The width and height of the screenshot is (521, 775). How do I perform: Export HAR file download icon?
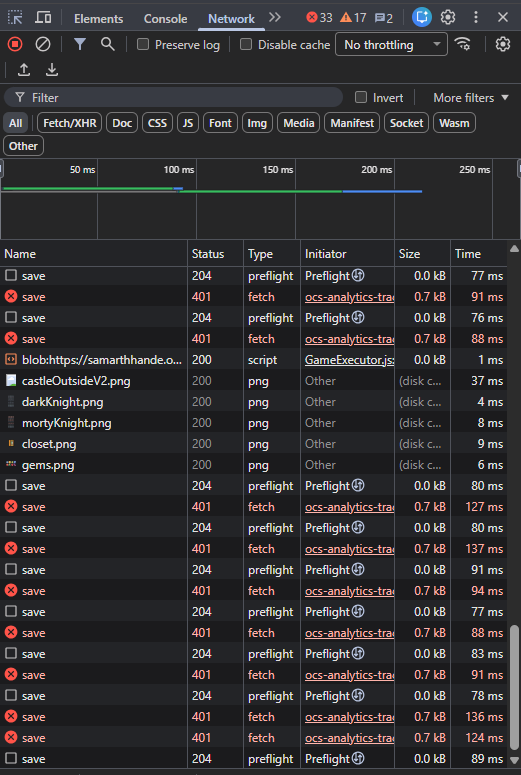point(52,70)
